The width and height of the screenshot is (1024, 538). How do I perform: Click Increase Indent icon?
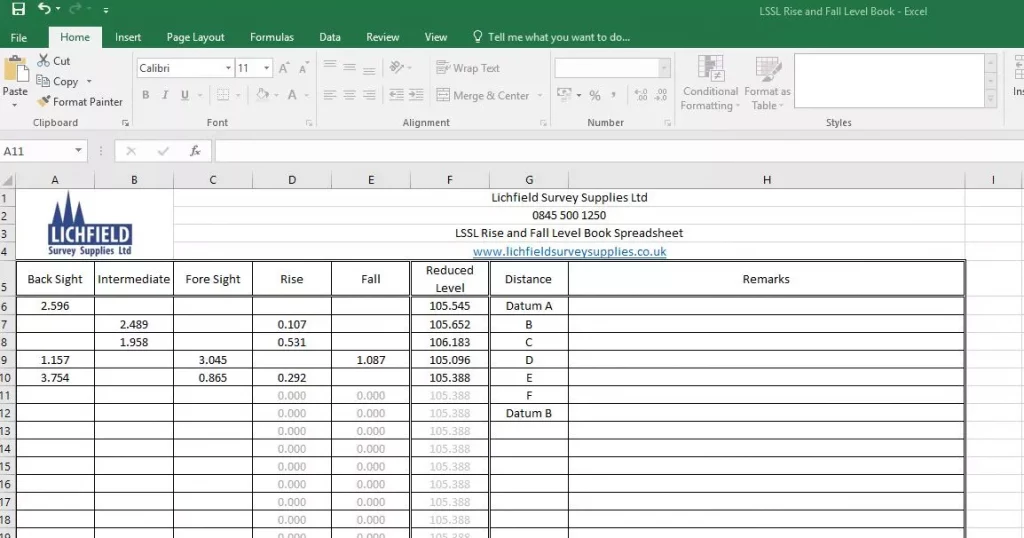(416, 95)
